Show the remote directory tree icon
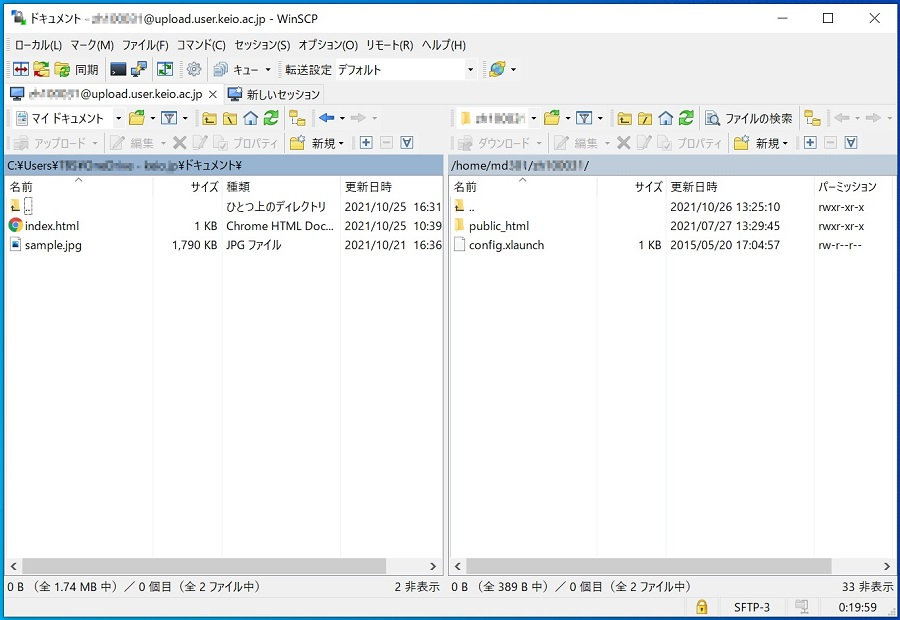The image size is (900, 620). point(812,118)
